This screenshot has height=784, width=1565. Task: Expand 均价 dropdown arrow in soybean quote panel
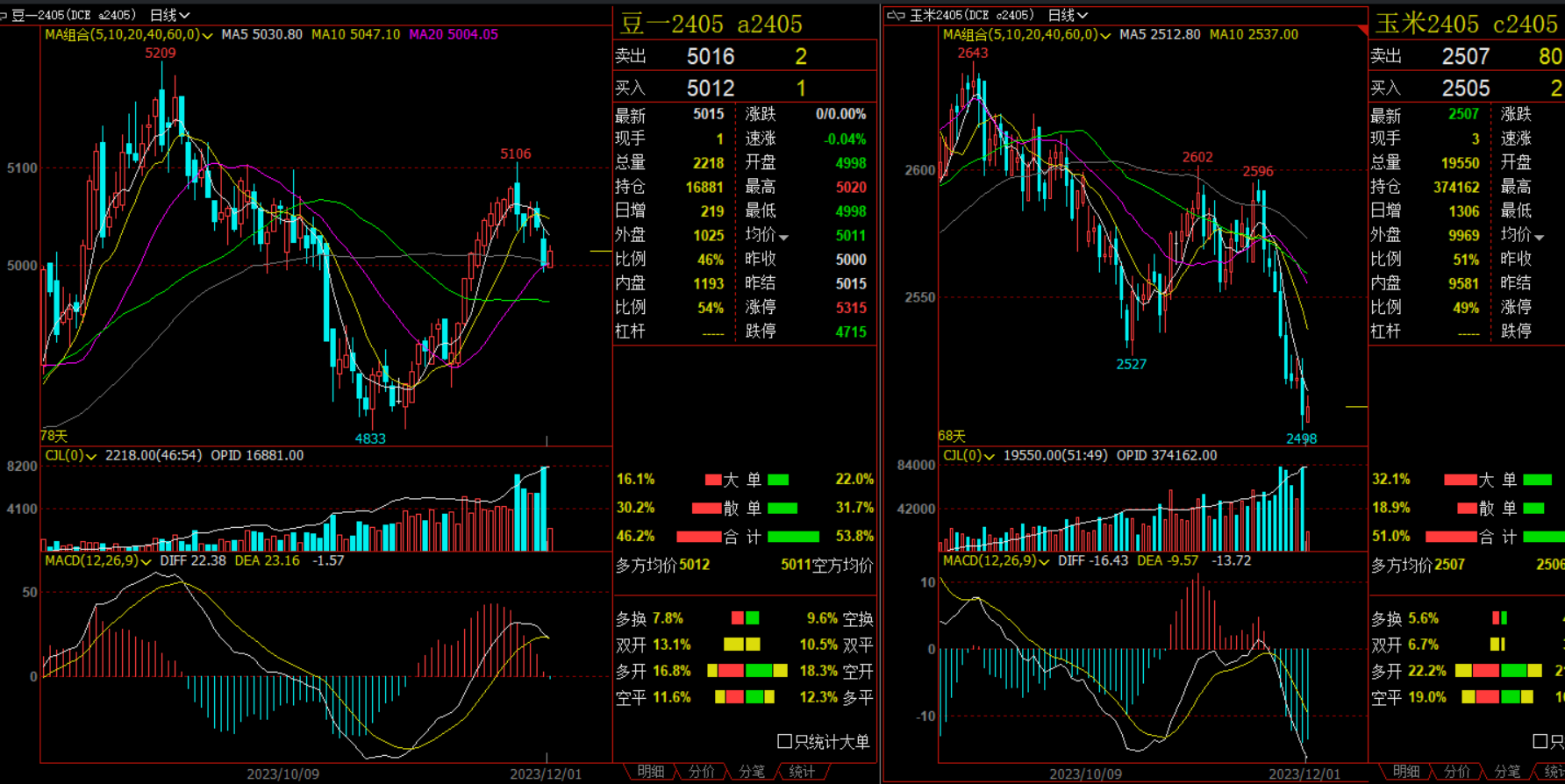pyautogui.click(x=783, y=237)
